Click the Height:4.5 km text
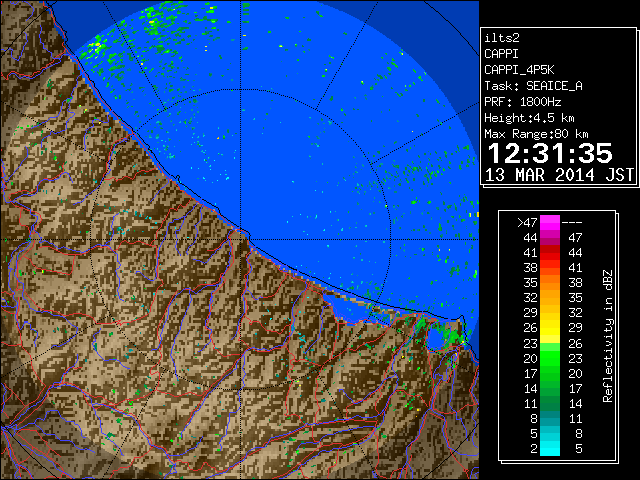The width and height of the screenshot is (640, 480). click(x=529, y=118)
